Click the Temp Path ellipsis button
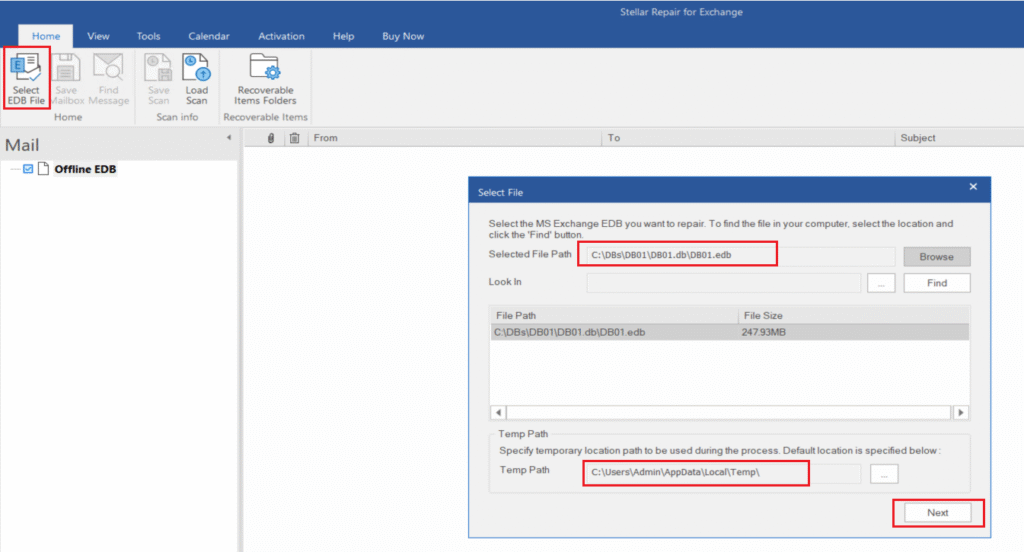This screenshot has height=552, width=1024. 884,474
